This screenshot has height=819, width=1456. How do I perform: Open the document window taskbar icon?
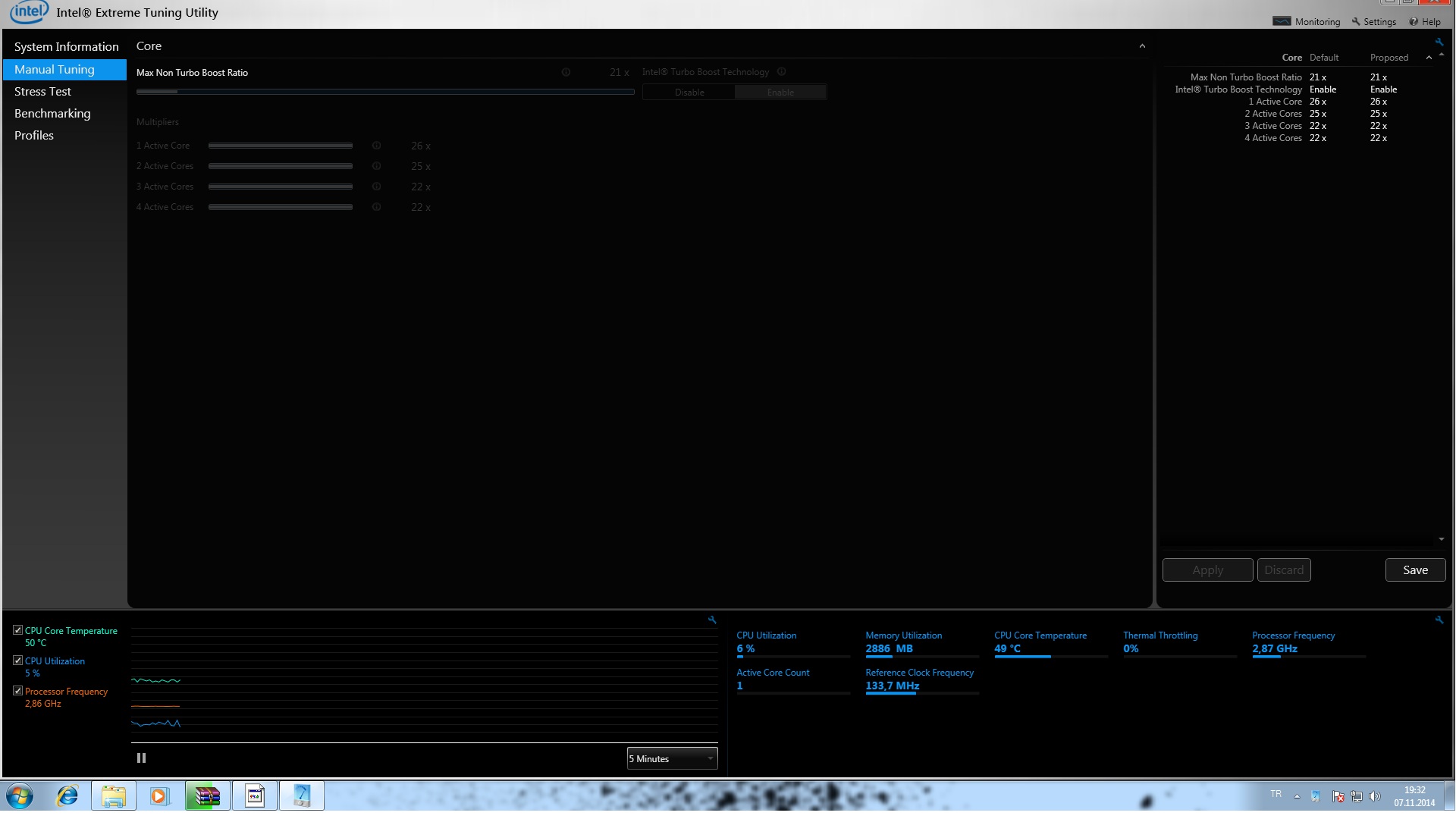(x=255, y=796)
